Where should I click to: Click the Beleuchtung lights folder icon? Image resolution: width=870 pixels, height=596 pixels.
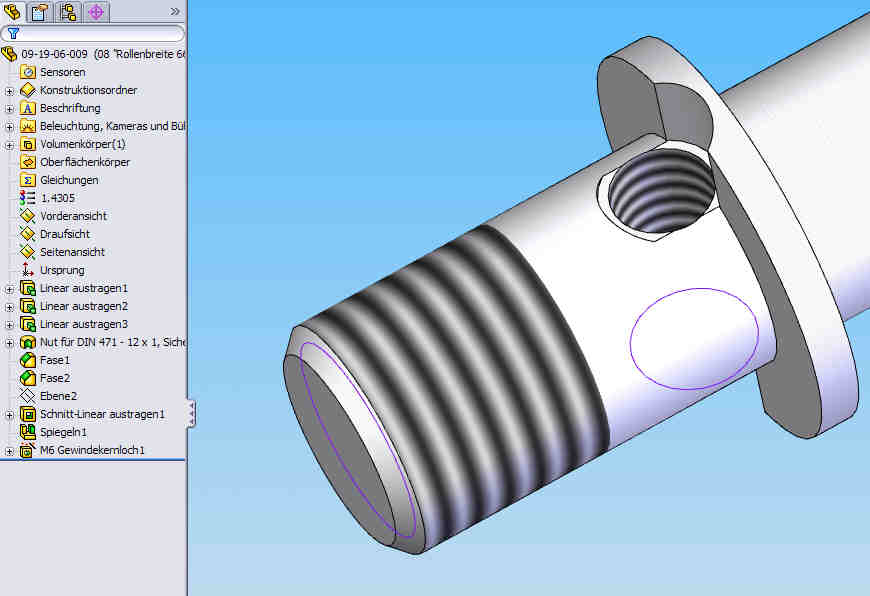pos(28,126)
